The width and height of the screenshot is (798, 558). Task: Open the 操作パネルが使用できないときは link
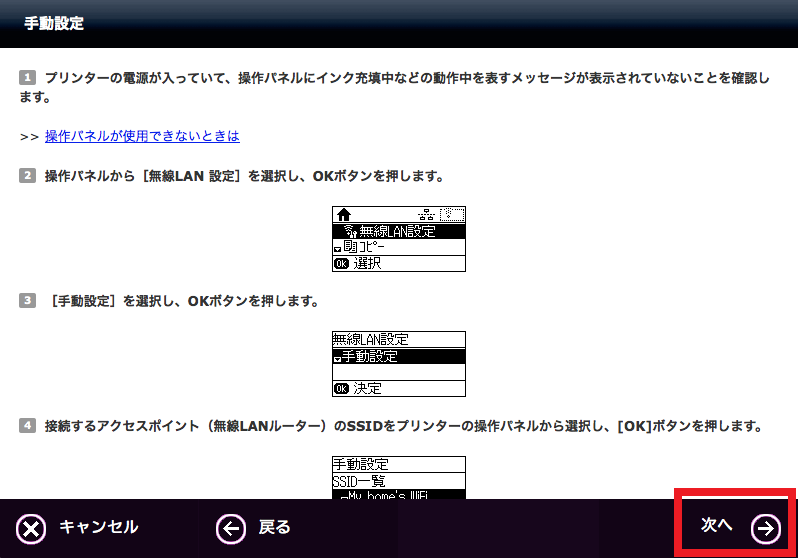(142, 136)
